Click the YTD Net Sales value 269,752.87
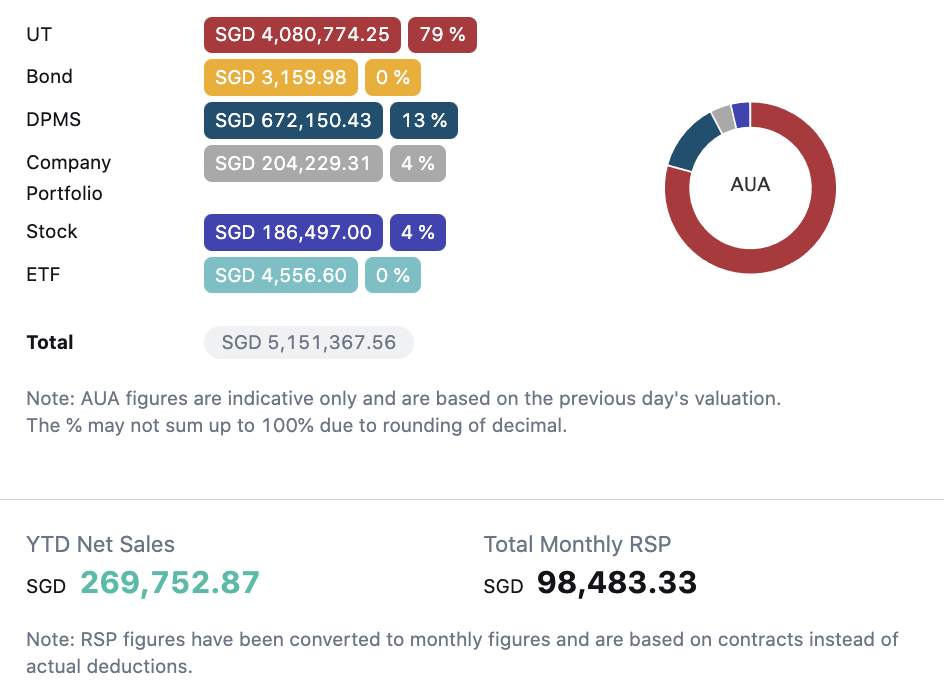 click(170, 583)
